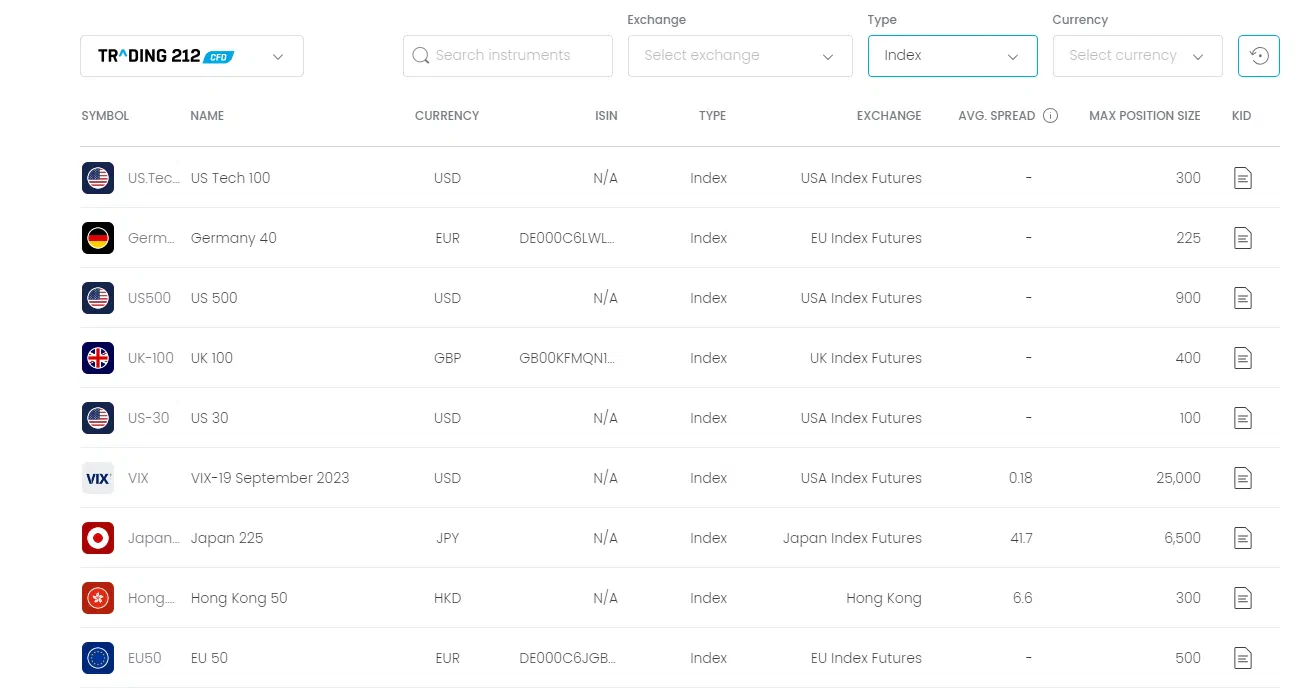
Task: Sort by the CURRENCY column header
Action: (x=447, y=116)
